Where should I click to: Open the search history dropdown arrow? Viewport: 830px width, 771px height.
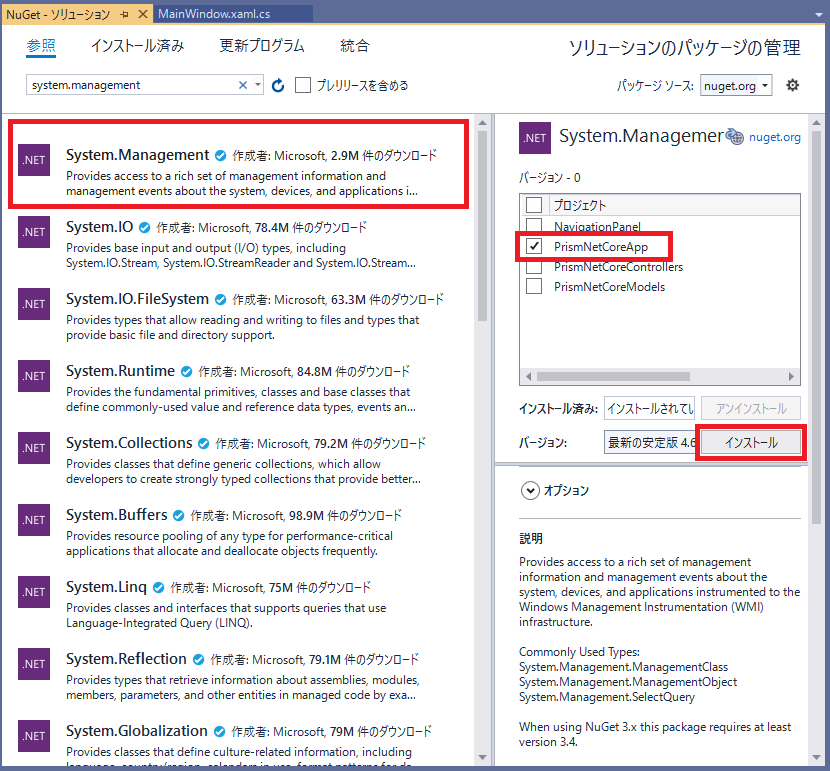coord(258,85)
